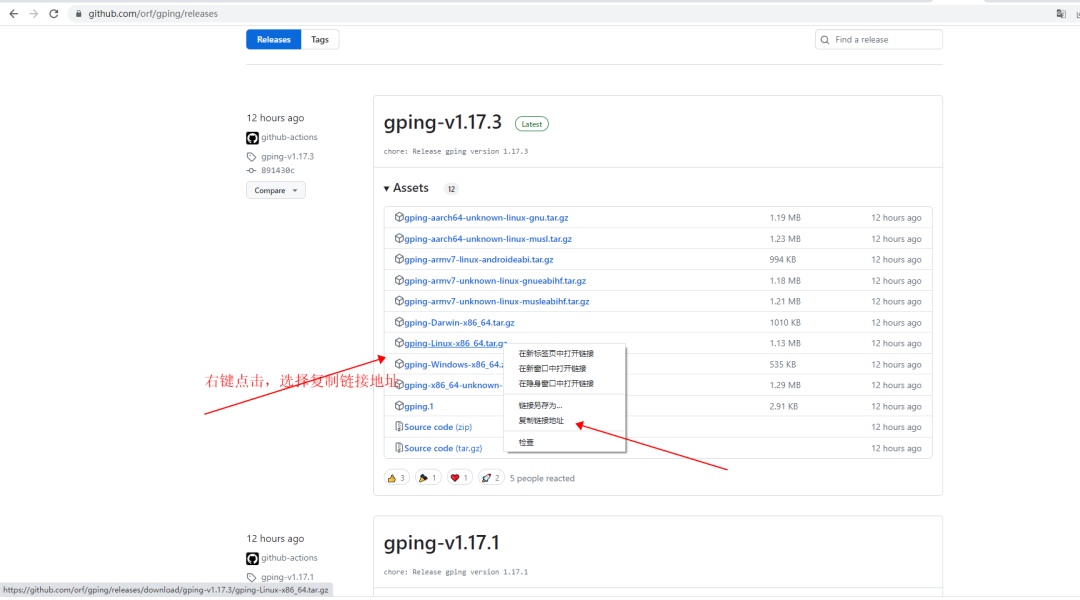Image resolution: width=1080 pixels, height=600 pixels.
Task: Download gping-armv7-linux-androideabi.tar.gz
Action: [479, 260]
